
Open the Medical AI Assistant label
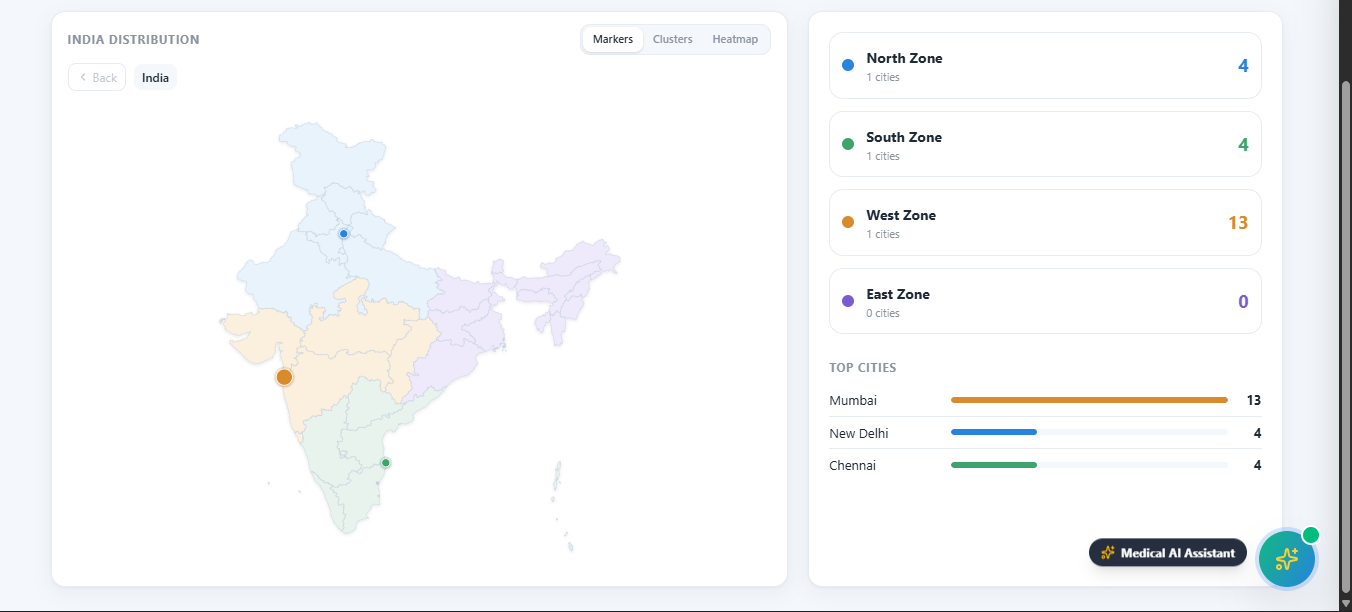coord(1168,552)
